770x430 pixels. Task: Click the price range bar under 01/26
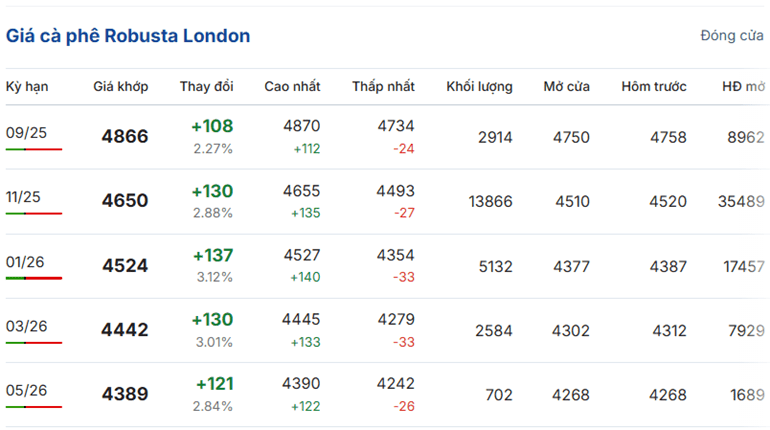[34, 278]
